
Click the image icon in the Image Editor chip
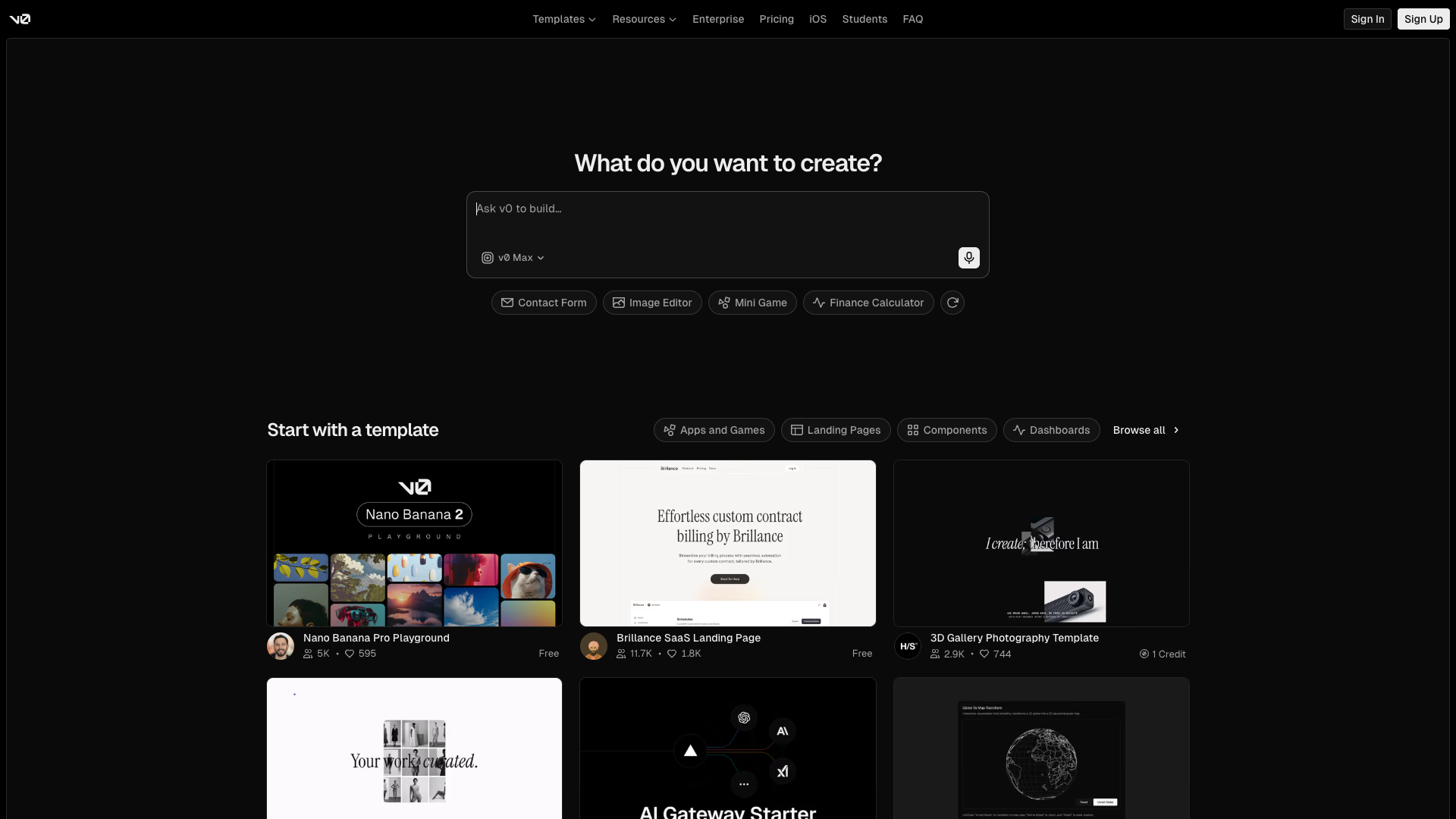618,303
